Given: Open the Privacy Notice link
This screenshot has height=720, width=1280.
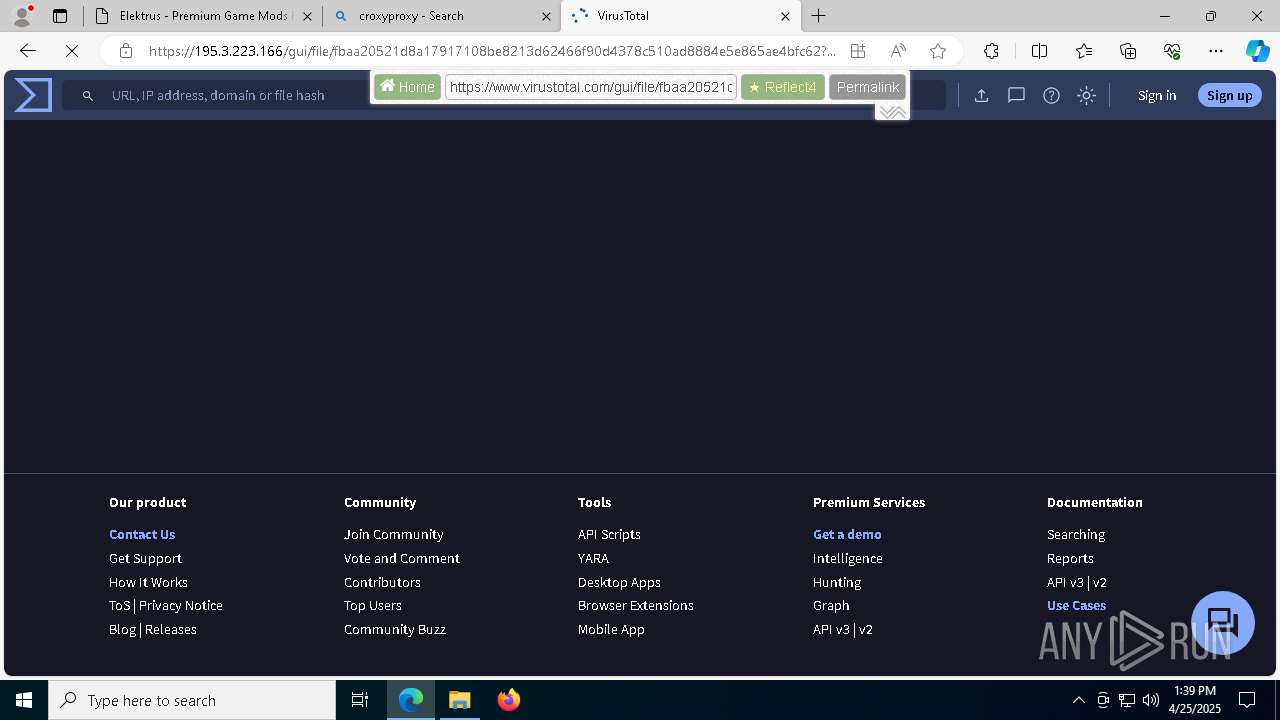Looking at the screenshot, I should click(x=181, y=605).
